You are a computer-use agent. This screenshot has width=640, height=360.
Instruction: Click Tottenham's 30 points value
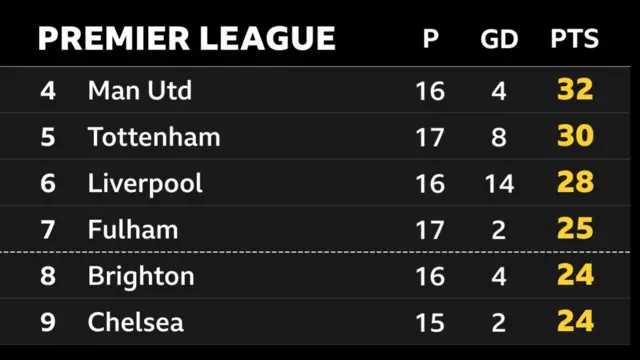(575, 136)
